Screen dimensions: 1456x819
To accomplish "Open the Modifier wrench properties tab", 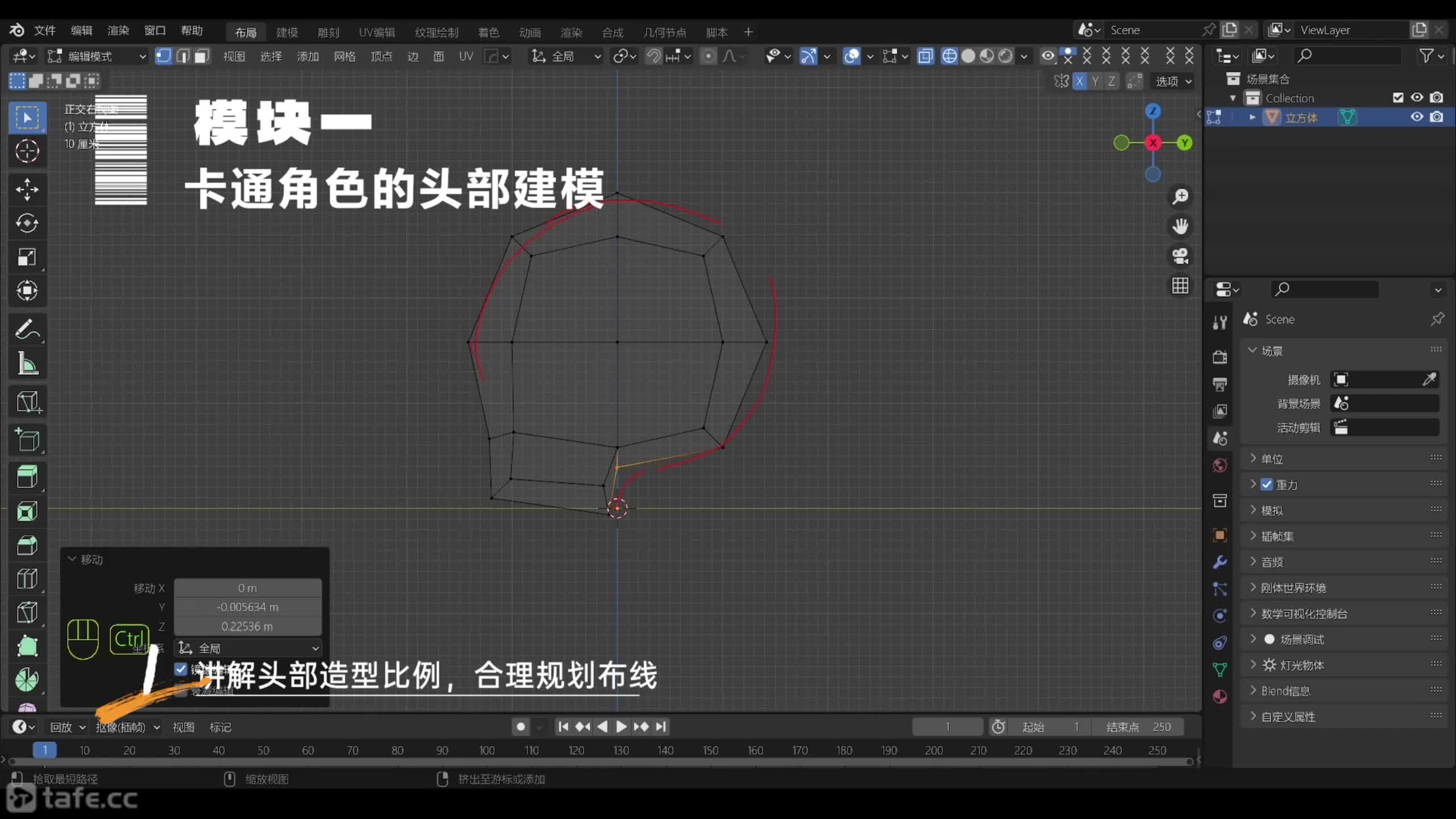I will click(1219, 562).
